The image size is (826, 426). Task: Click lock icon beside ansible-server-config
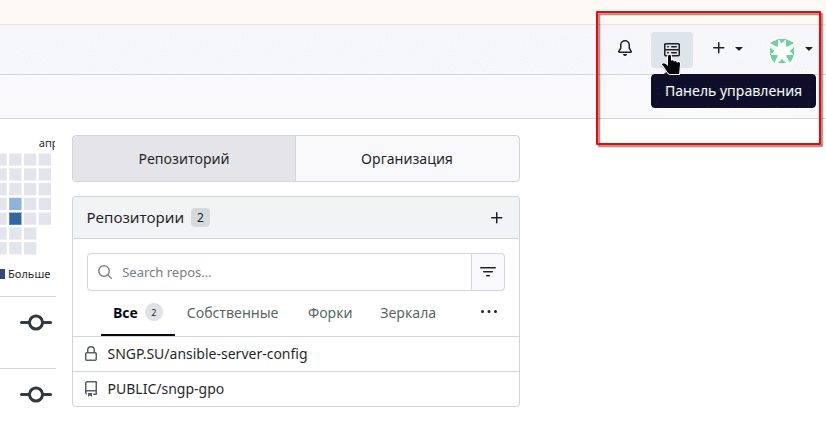[x=91, y=354]
